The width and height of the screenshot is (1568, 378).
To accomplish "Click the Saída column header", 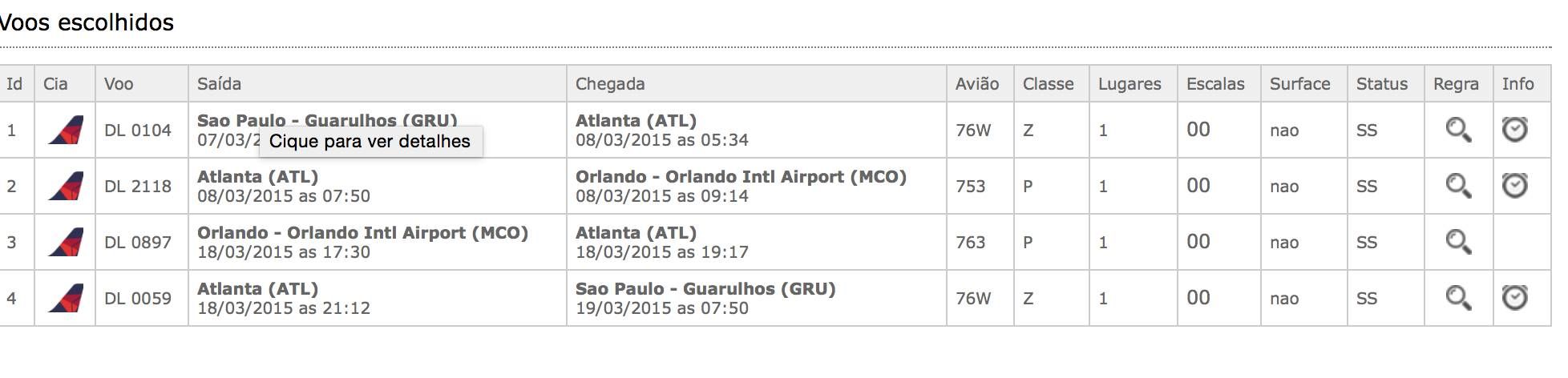I will (219, 84).
